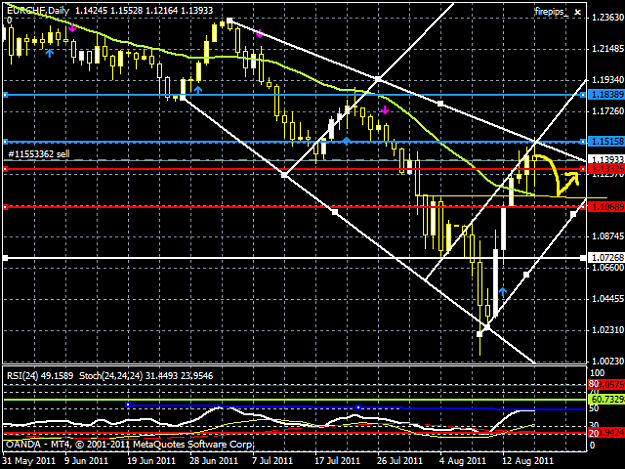The height and width of the screenshot is (469, 625).
Task: Click the blue up arrow near 31 May candles
Action: pos(49,53)
